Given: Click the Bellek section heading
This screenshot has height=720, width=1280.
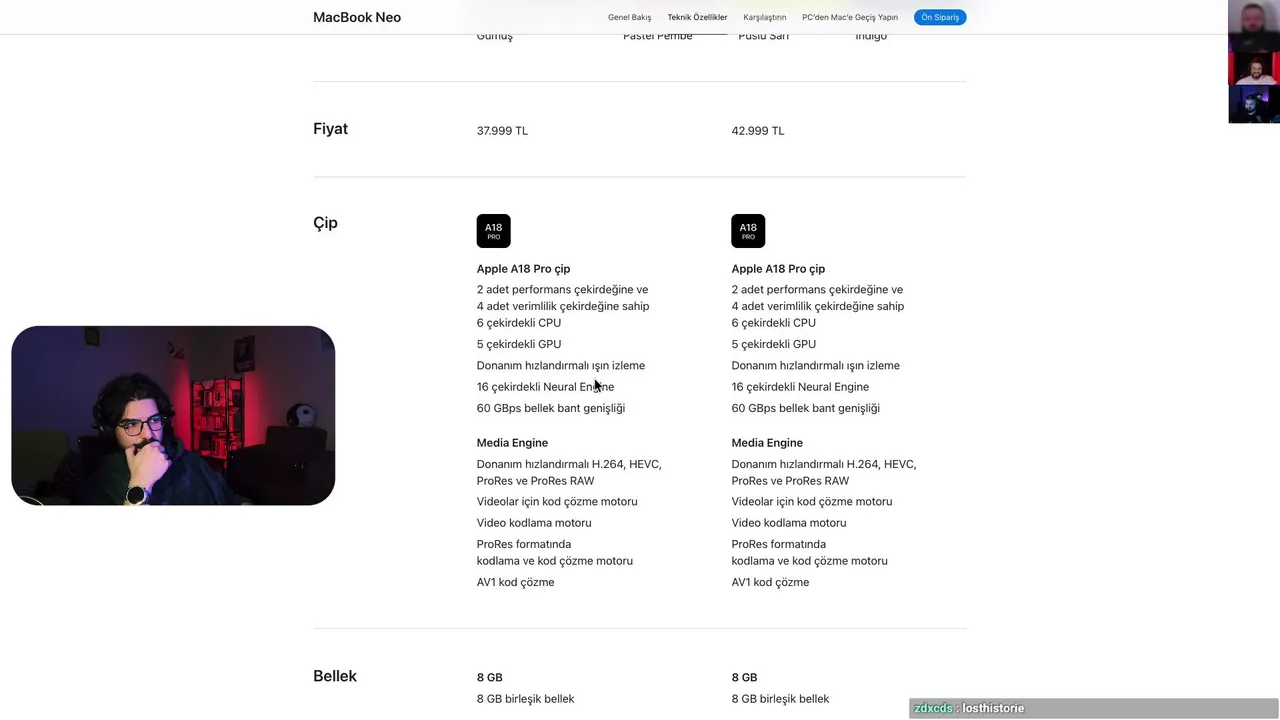Looking at the screenshot, I should point(335,676).
